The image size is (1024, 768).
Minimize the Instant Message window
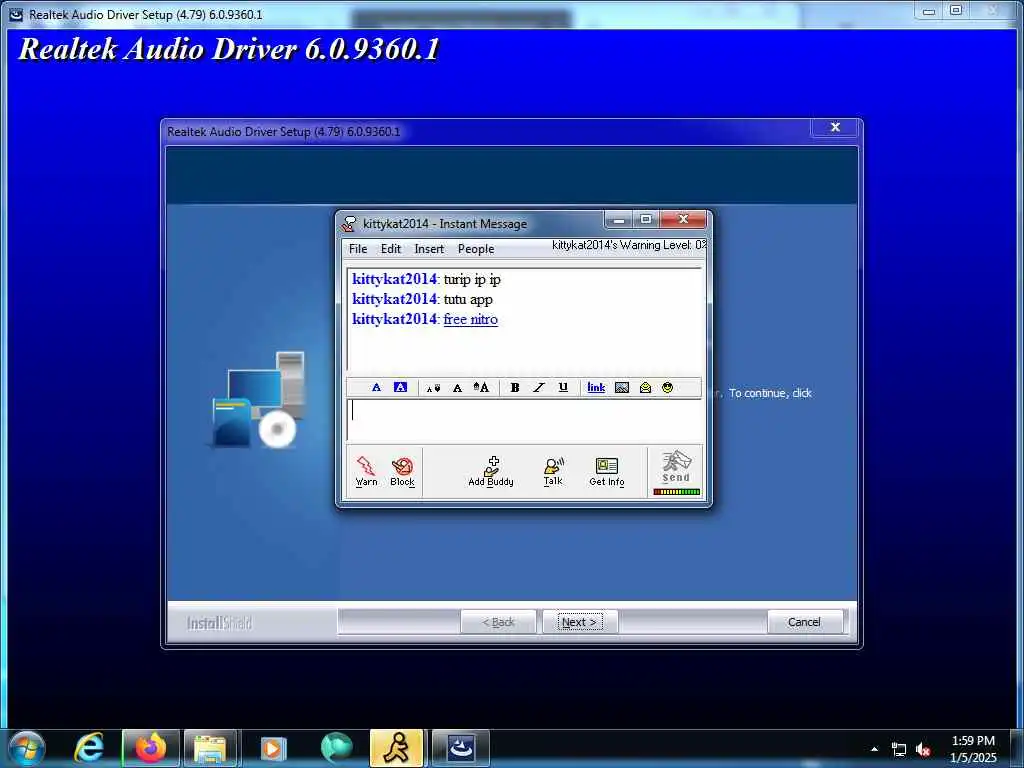pyautogui.click(x=618, y=220)
